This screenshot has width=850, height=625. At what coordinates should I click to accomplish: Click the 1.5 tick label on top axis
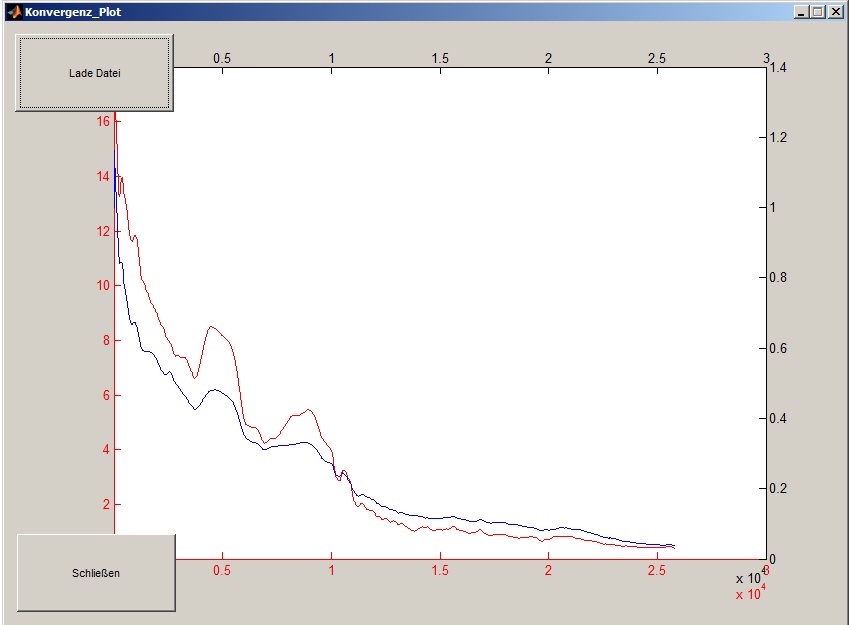click(x=440, y=58)
